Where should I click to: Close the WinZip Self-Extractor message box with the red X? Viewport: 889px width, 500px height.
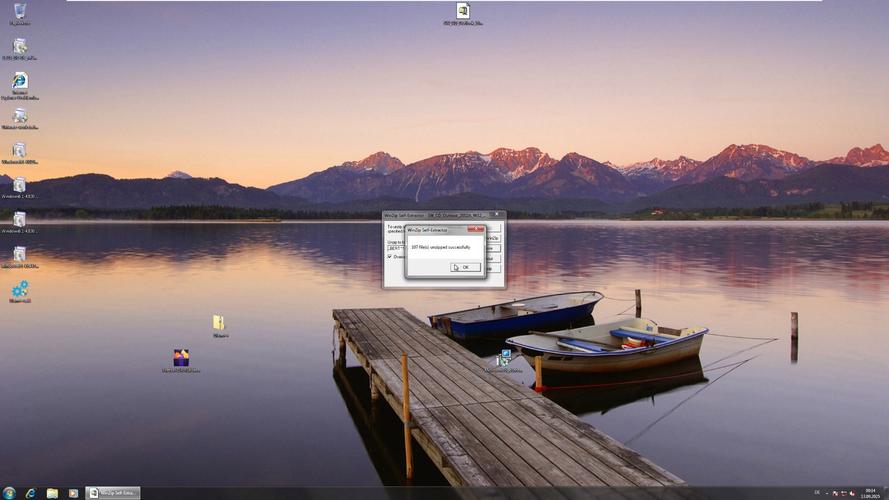[476, 229]
